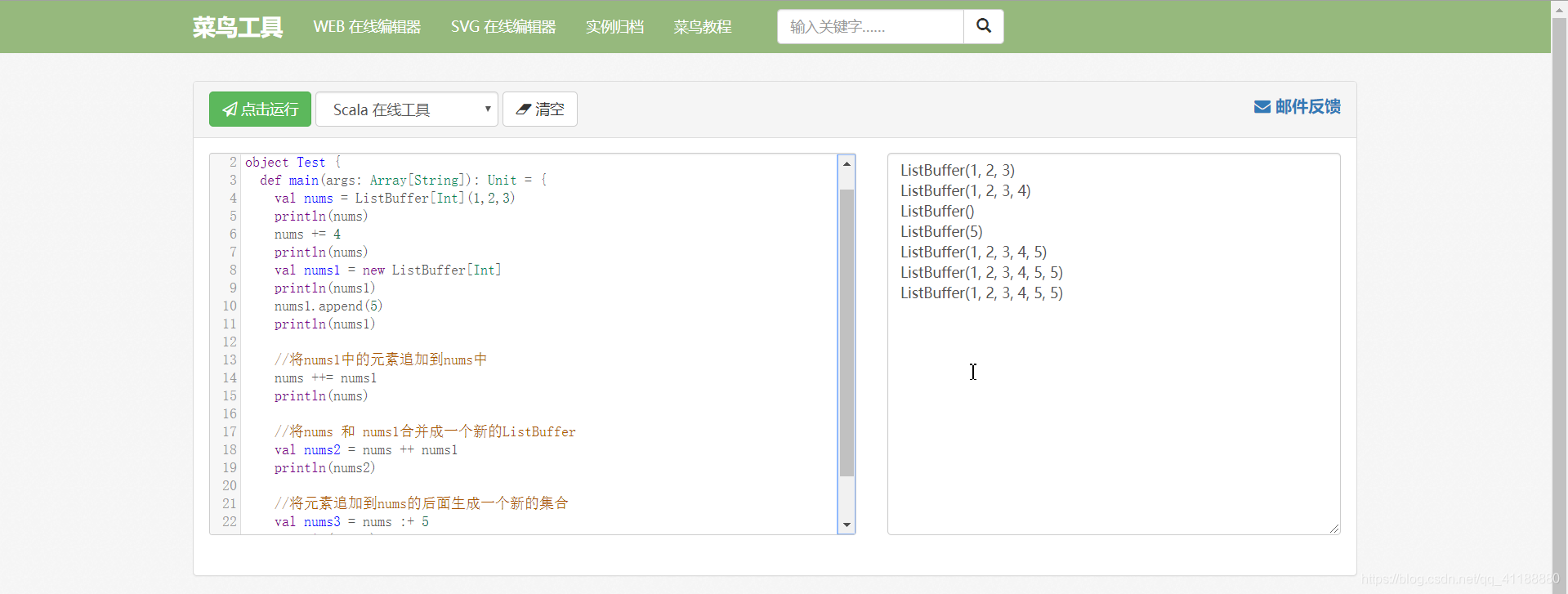Click the "println(nums2)" code line
Screen dimensions: 1568x594
[325, 468]
